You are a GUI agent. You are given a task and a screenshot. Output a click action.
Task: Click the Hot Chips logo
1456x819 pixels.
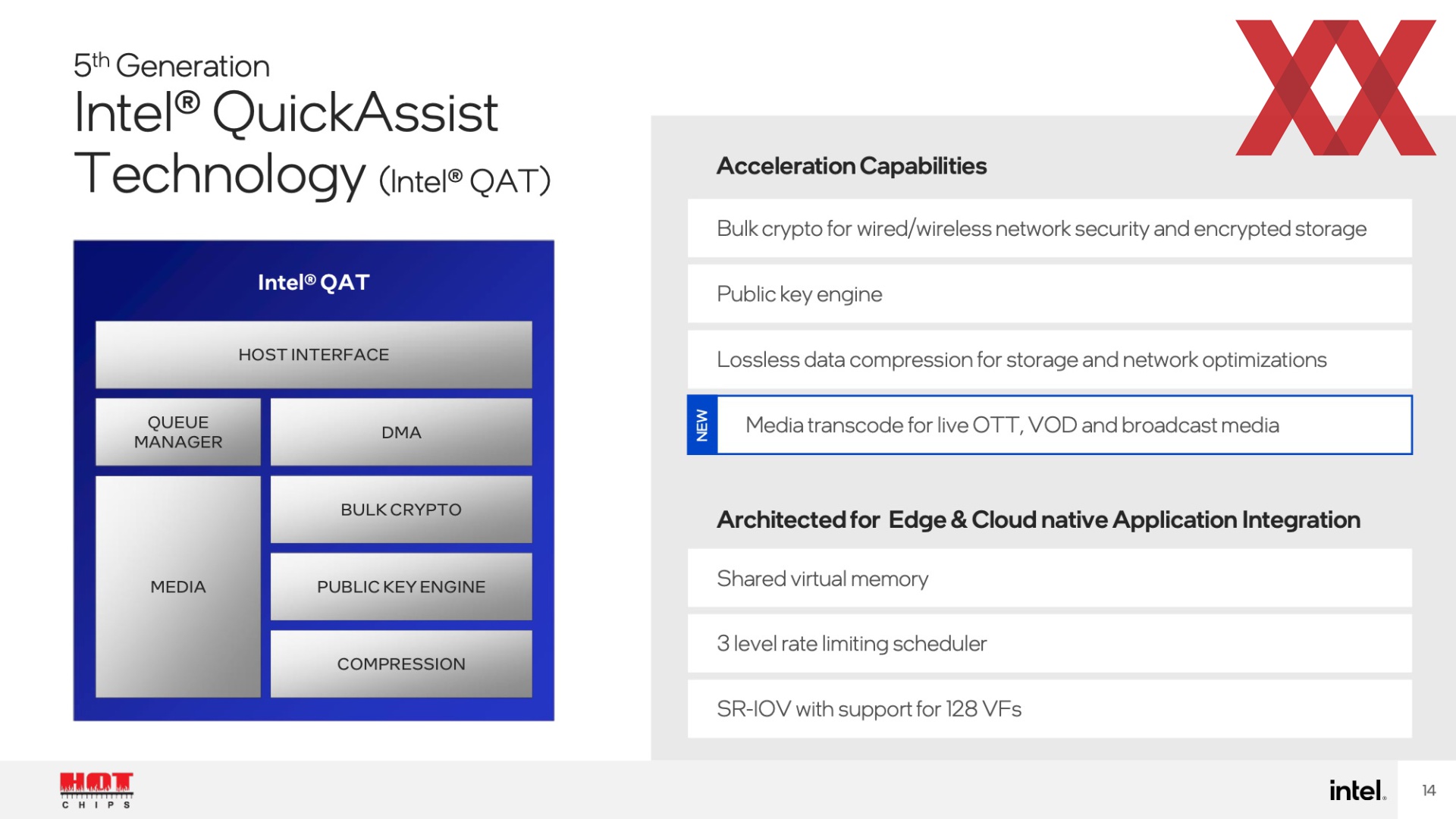97,791
